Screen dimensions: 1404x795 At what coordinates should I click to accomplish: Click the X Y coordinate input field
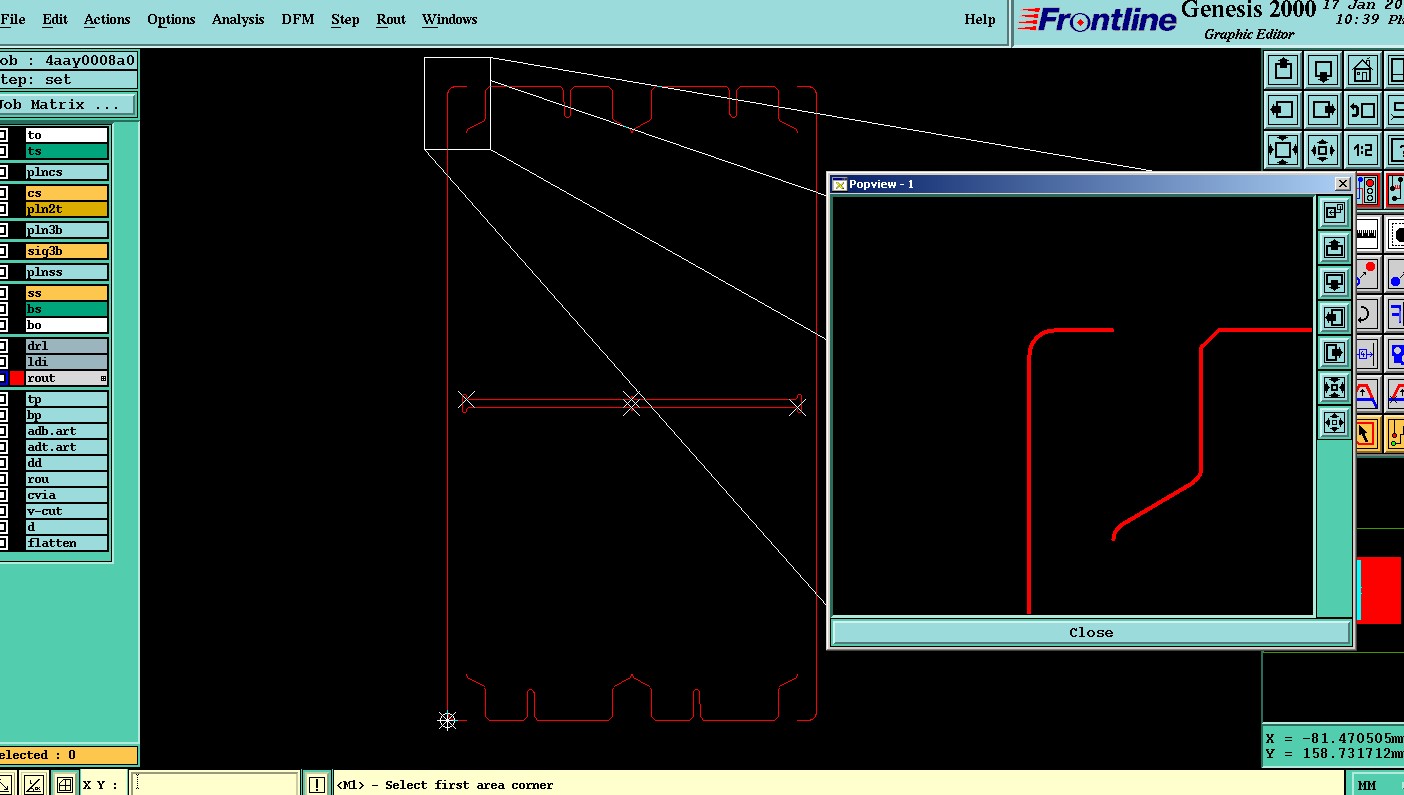coord(216,785)
